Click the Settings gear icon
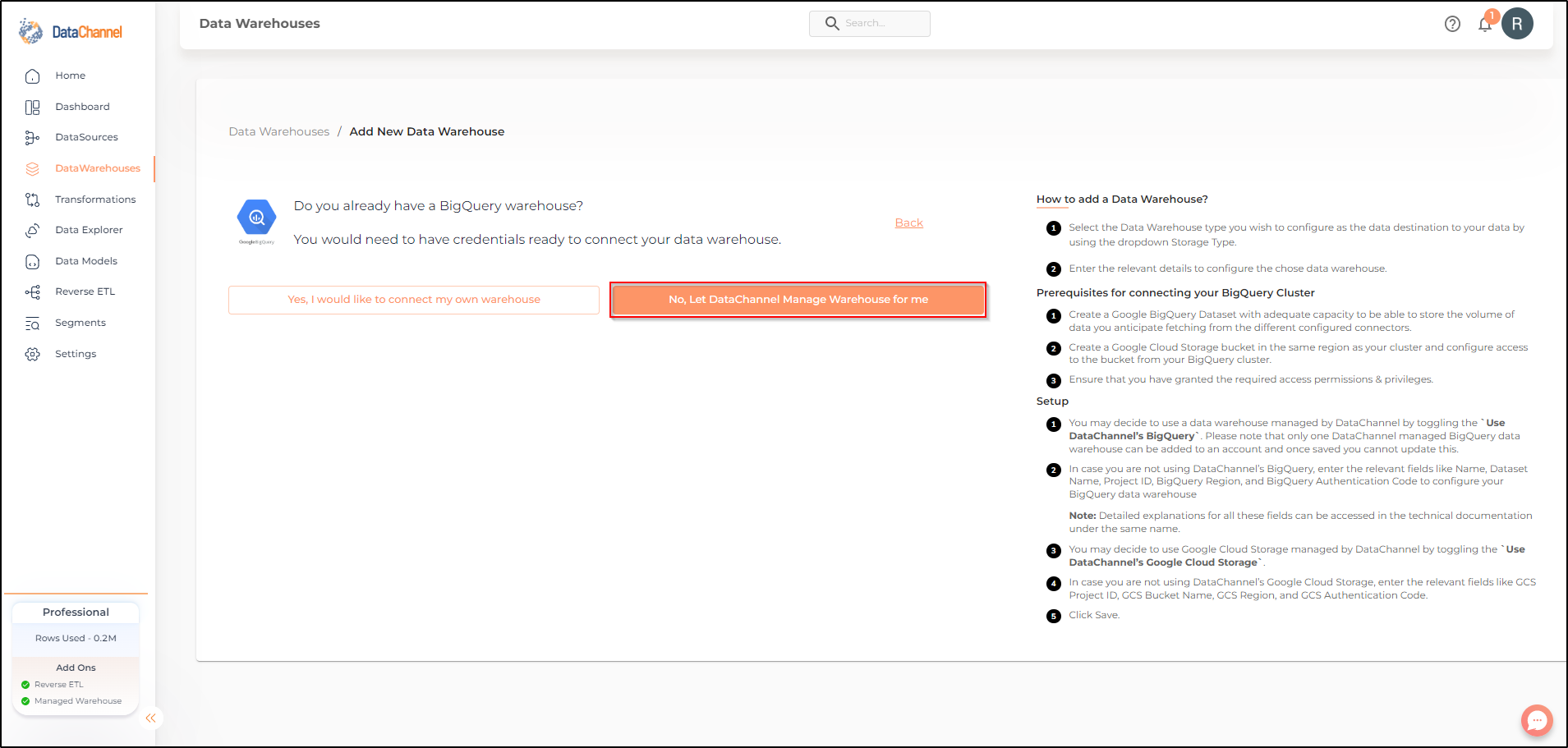Image resolution: width=1568 pixels, height=748 pixels. 32,354
